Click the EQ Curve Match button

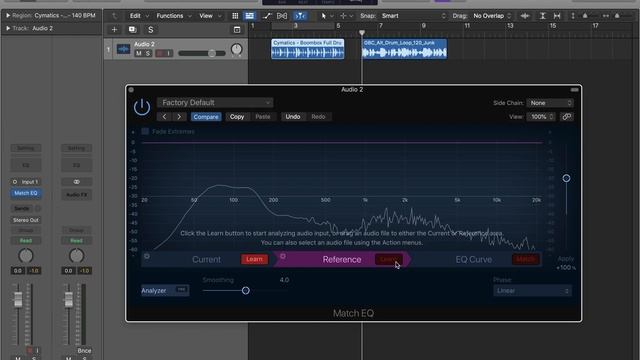(x=526, y=259)
